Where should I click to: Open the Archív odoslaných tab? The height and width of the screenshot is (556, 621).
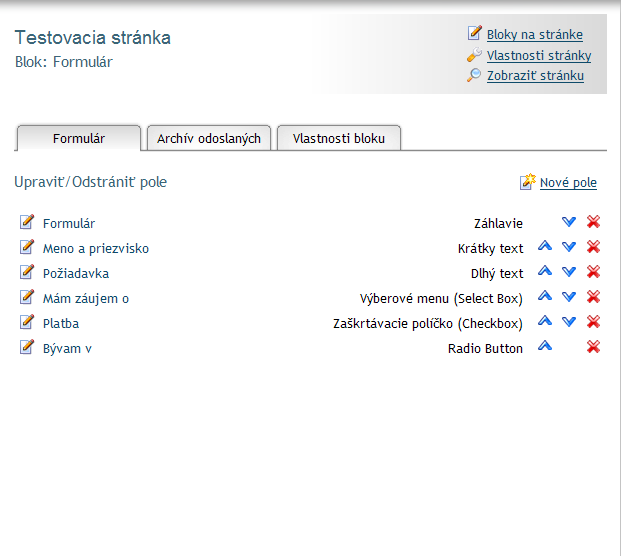tap(209, 138)
